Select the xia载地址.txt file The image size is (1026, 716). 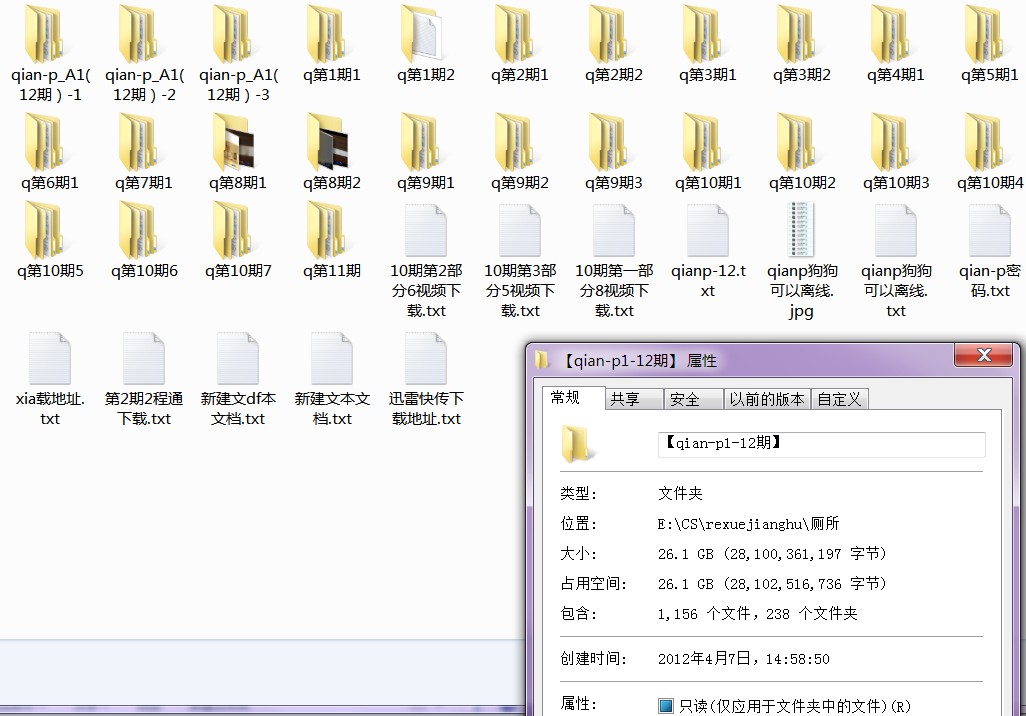tap(50, 359)
